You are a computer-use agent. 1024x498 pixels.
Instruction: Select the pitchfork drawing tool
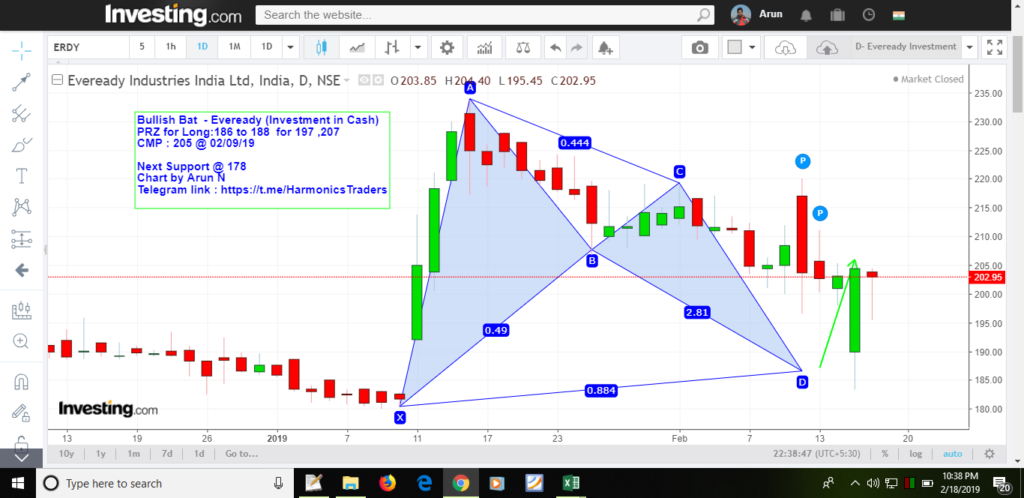point(22,114)
